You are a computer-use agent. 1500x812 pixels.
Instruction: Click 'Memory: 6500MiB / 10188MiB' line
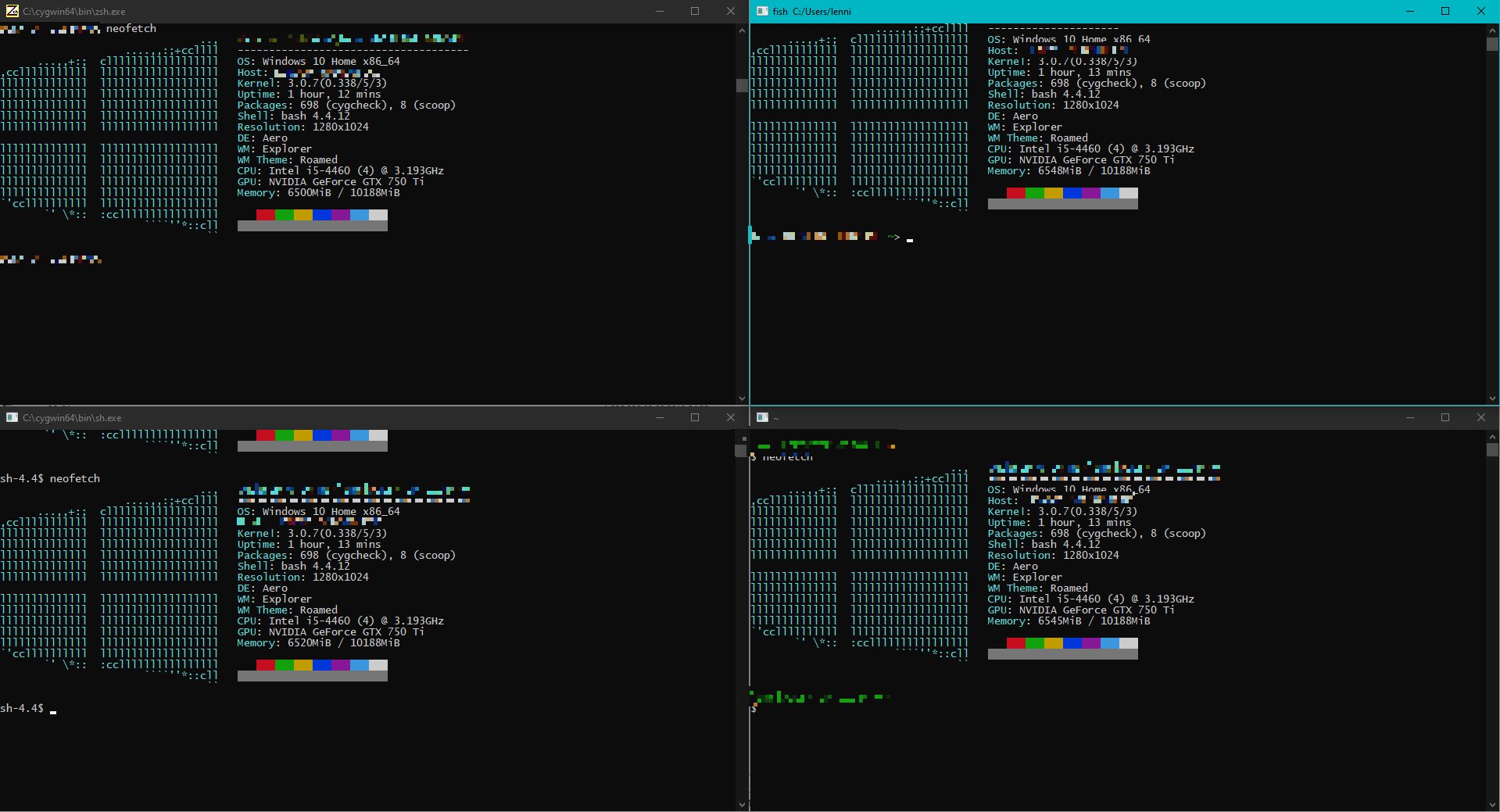pyautogui.click(x=318, y=192)
